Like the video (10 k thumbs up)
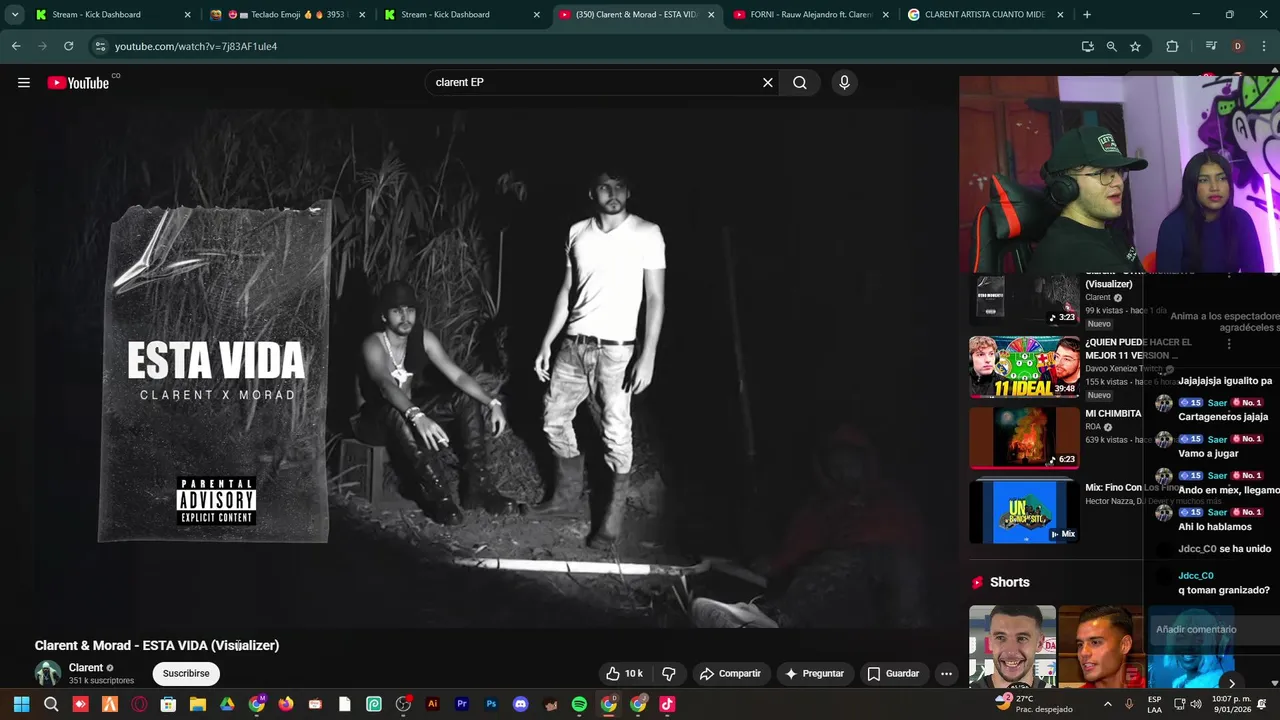 click(x=625, y=674)
